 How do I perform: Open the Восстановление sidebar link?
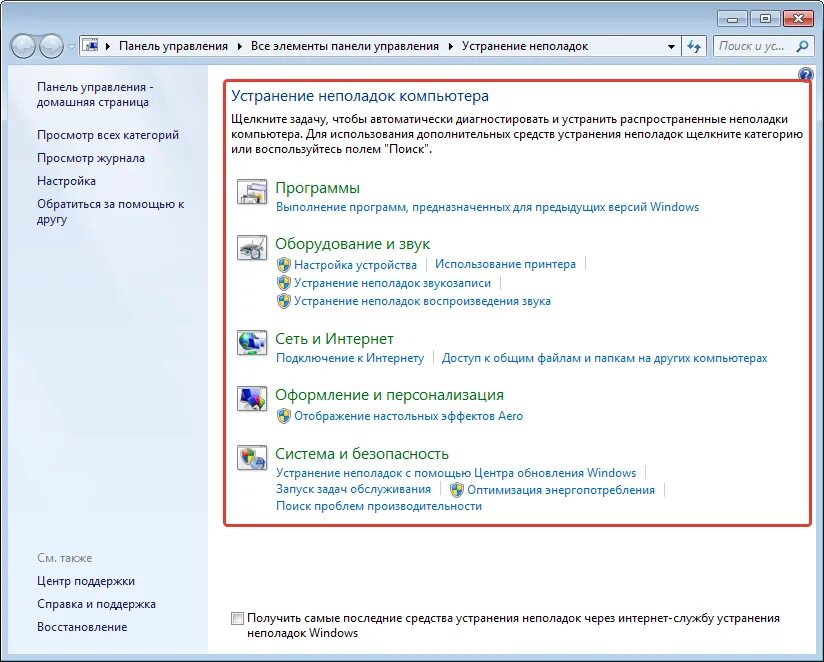point(82,627)
